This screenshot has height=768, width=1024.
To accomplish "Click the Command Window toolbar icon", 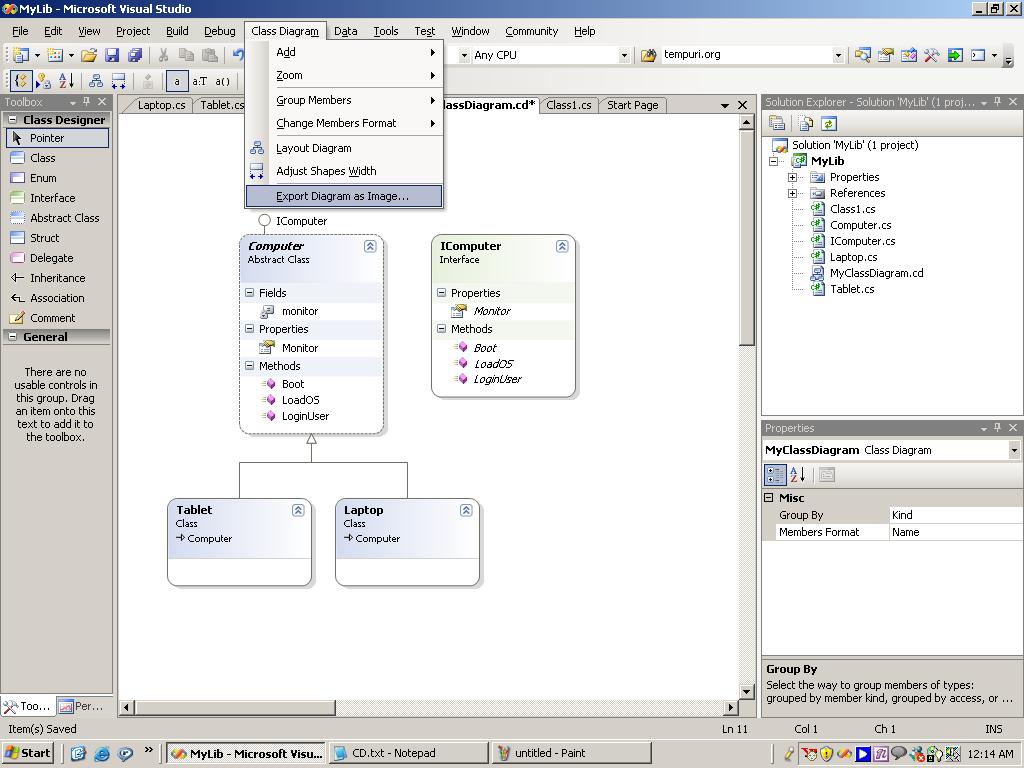I will coord(978,56).
